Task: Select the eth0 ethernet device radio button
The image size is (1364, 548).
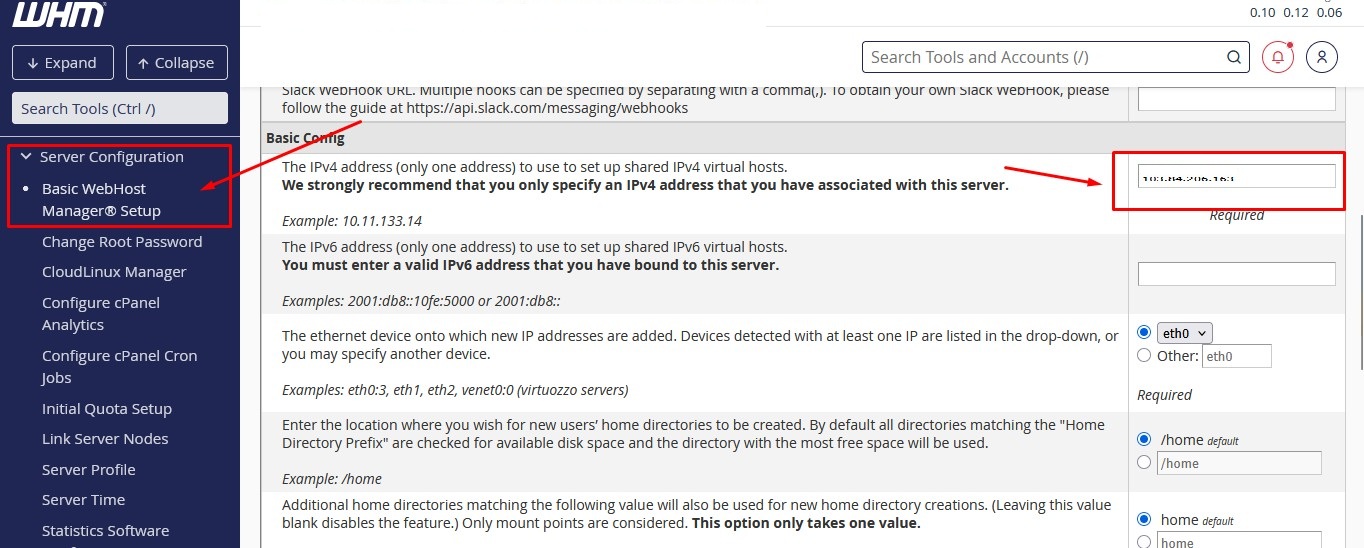Action: (x=1144, y=333)
